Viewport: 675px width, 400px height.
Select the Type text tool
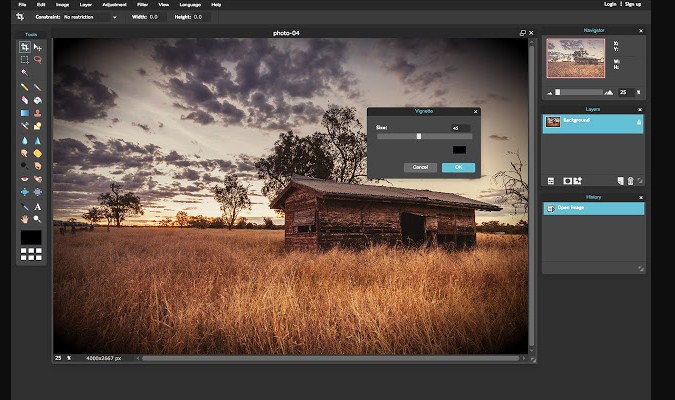click(38, 207)
